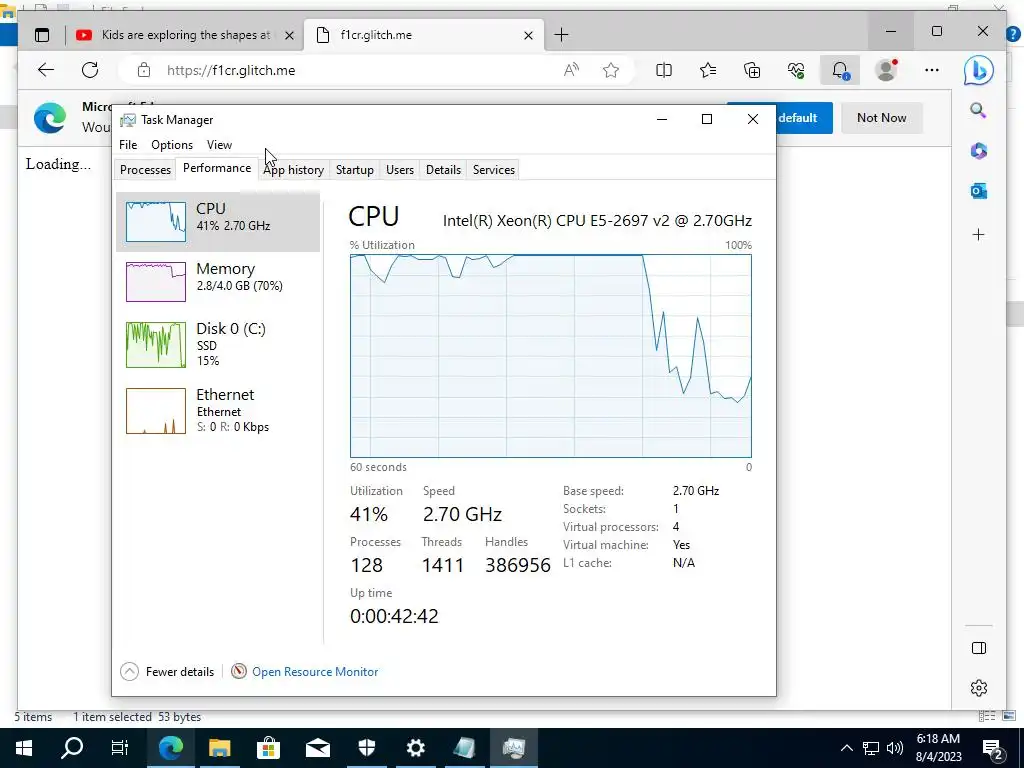
Task: Close the f1cr.glitch.me tab
Action: click(x=528, y=35)
